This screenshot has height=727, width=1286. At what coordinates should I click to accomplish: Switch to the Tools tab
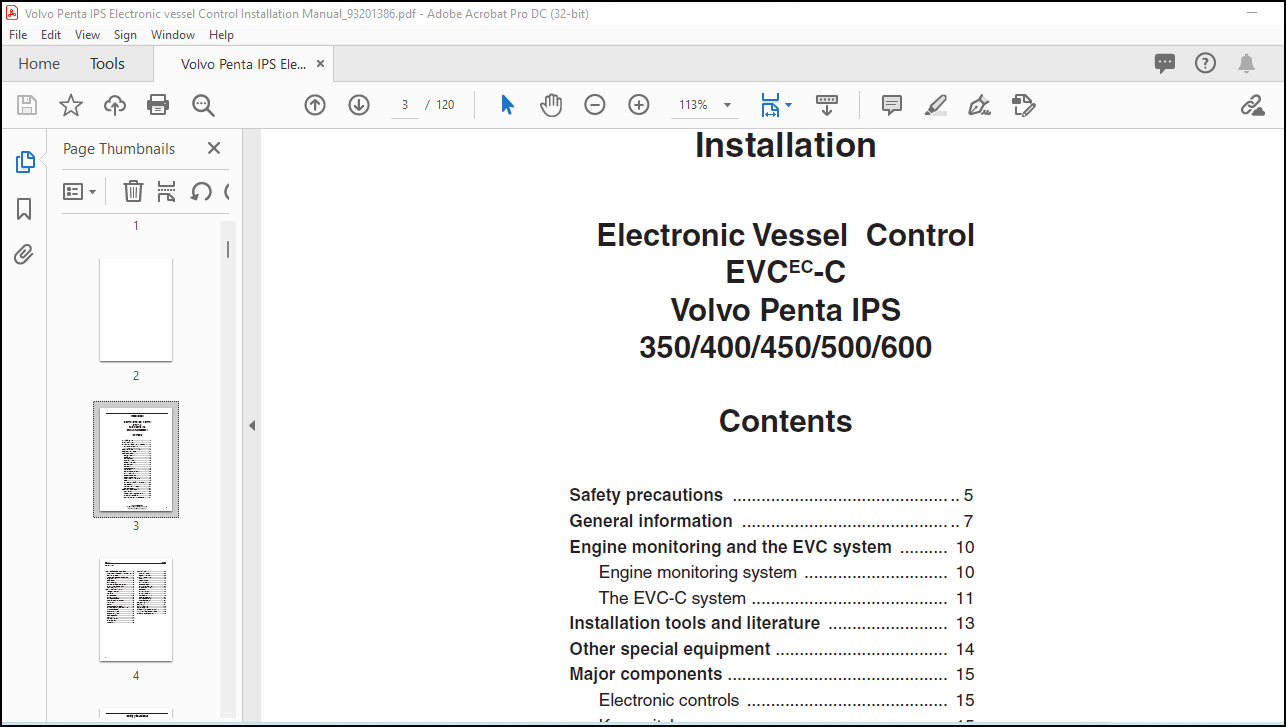107,63
